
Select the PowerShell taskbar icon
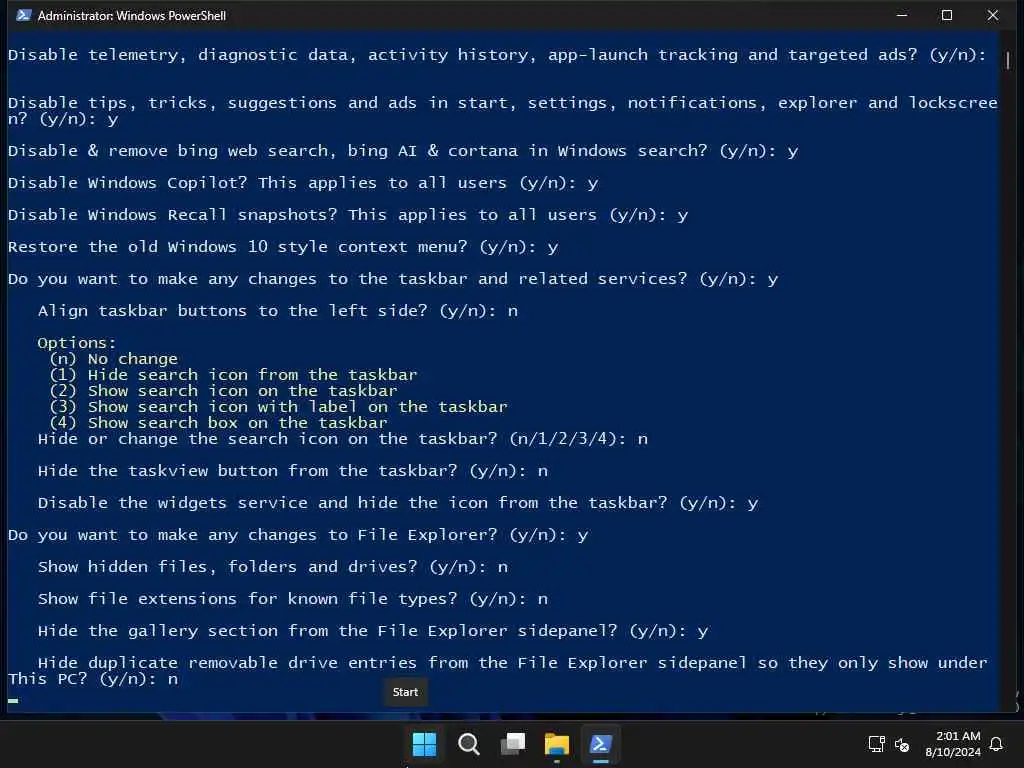tap(601, 744)
